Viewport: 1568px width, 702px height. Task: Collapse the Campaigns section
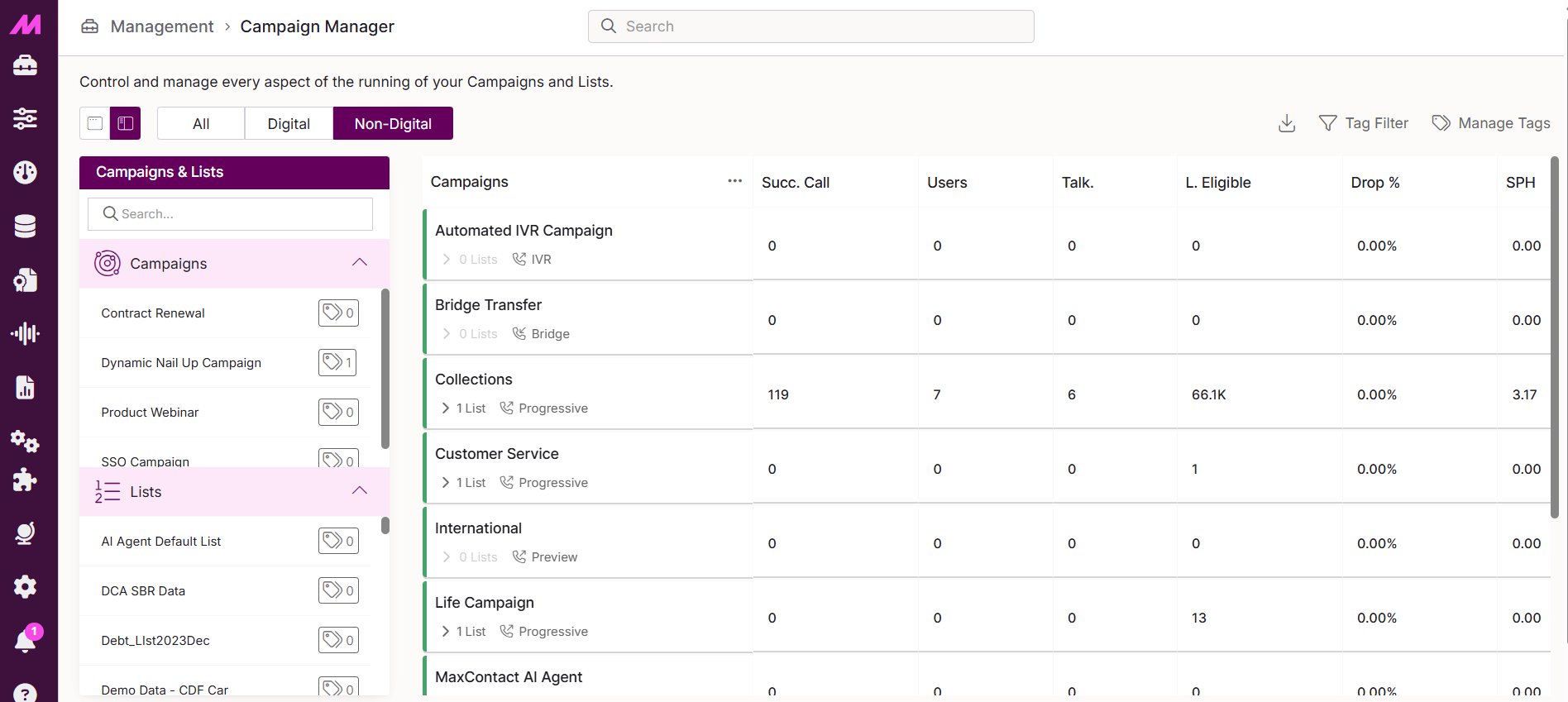click(x=359, y=263)
